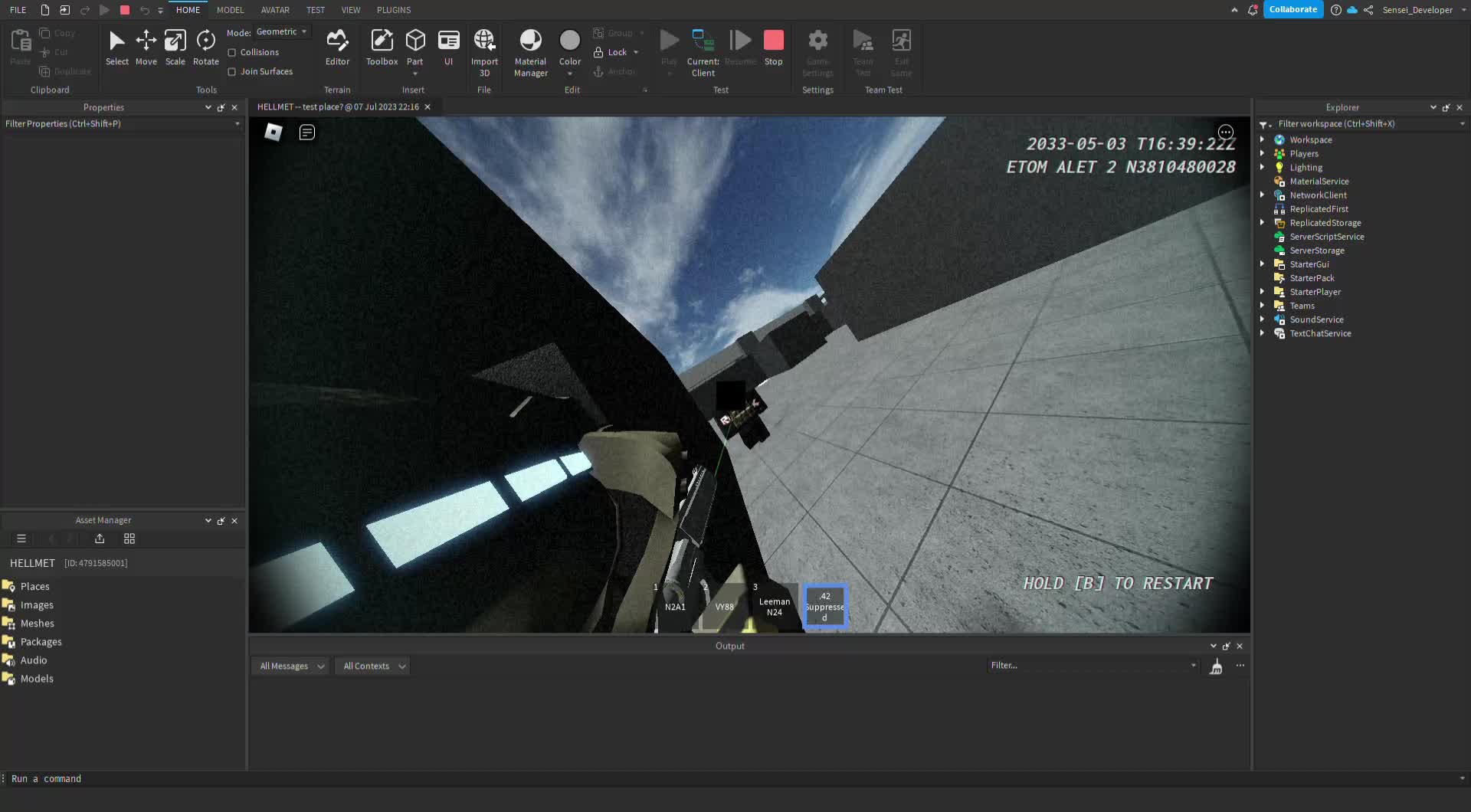Click the Color picker swatch

pos(570,40)
